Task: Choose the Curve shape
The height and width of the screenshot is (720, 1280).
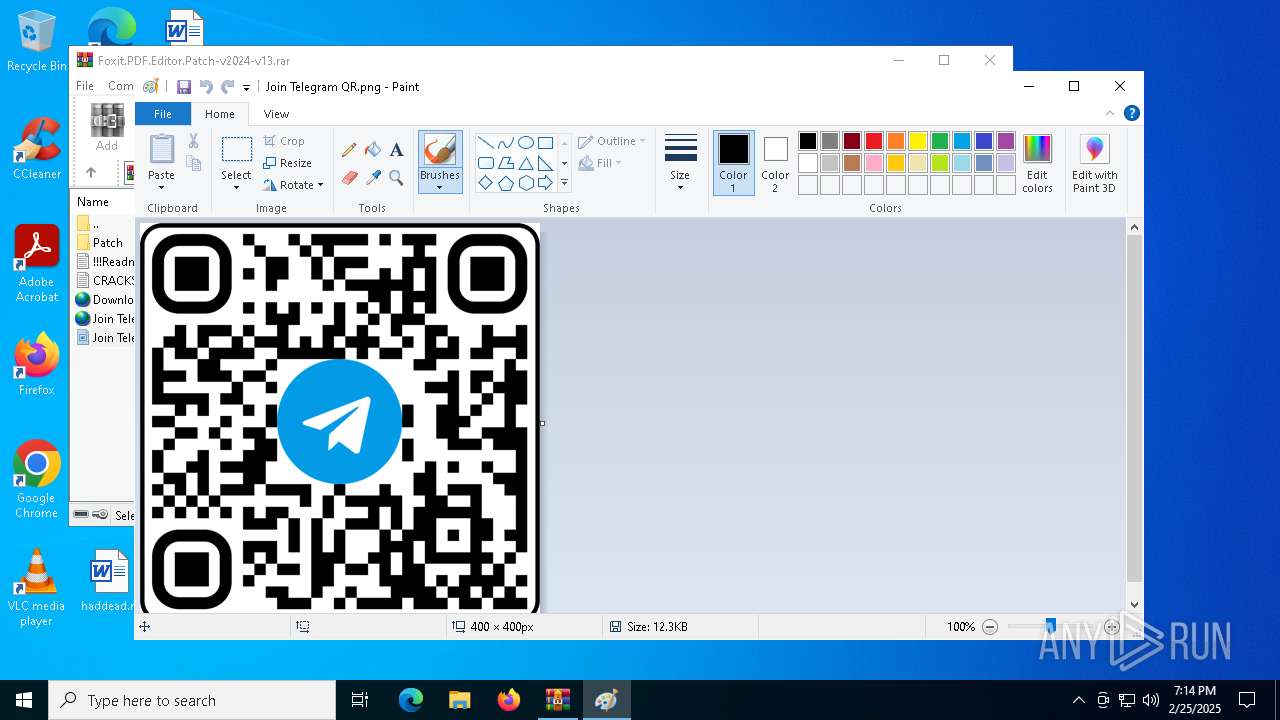Action: pyautogui.click(x=505, y=143)
